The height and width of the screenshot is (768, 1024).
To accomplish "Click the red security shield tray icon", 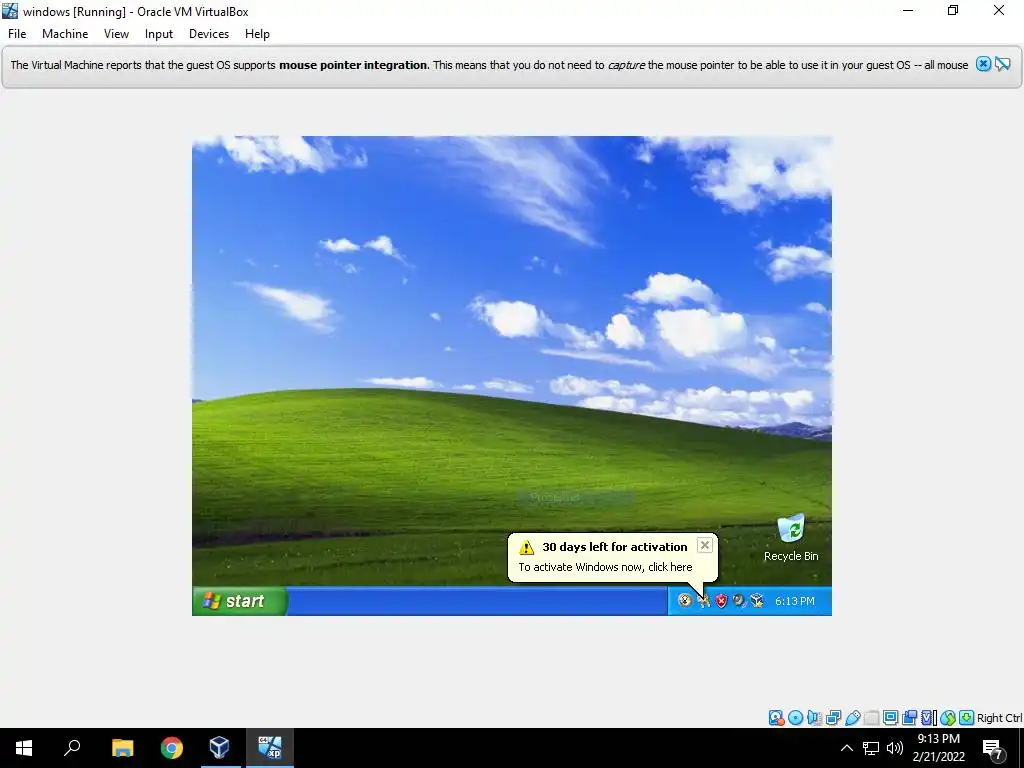I will click(x=721, y=601).
